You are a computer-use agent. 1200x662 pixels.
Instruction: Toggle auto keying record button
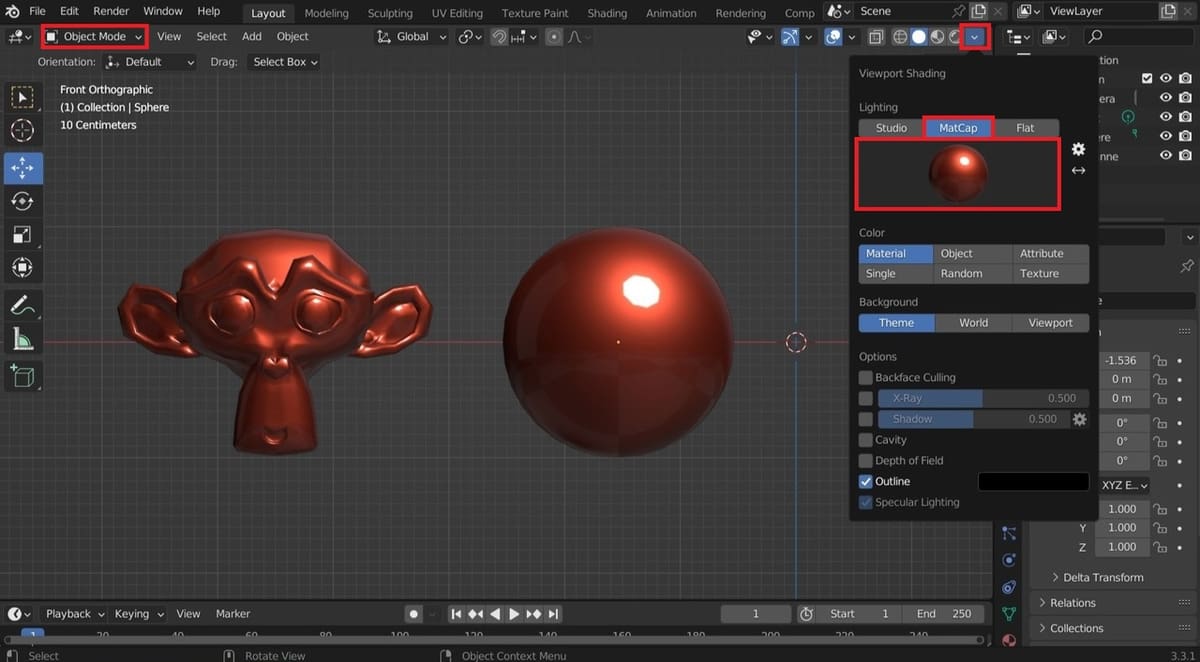pyautogui.click(x=413, y=614)
